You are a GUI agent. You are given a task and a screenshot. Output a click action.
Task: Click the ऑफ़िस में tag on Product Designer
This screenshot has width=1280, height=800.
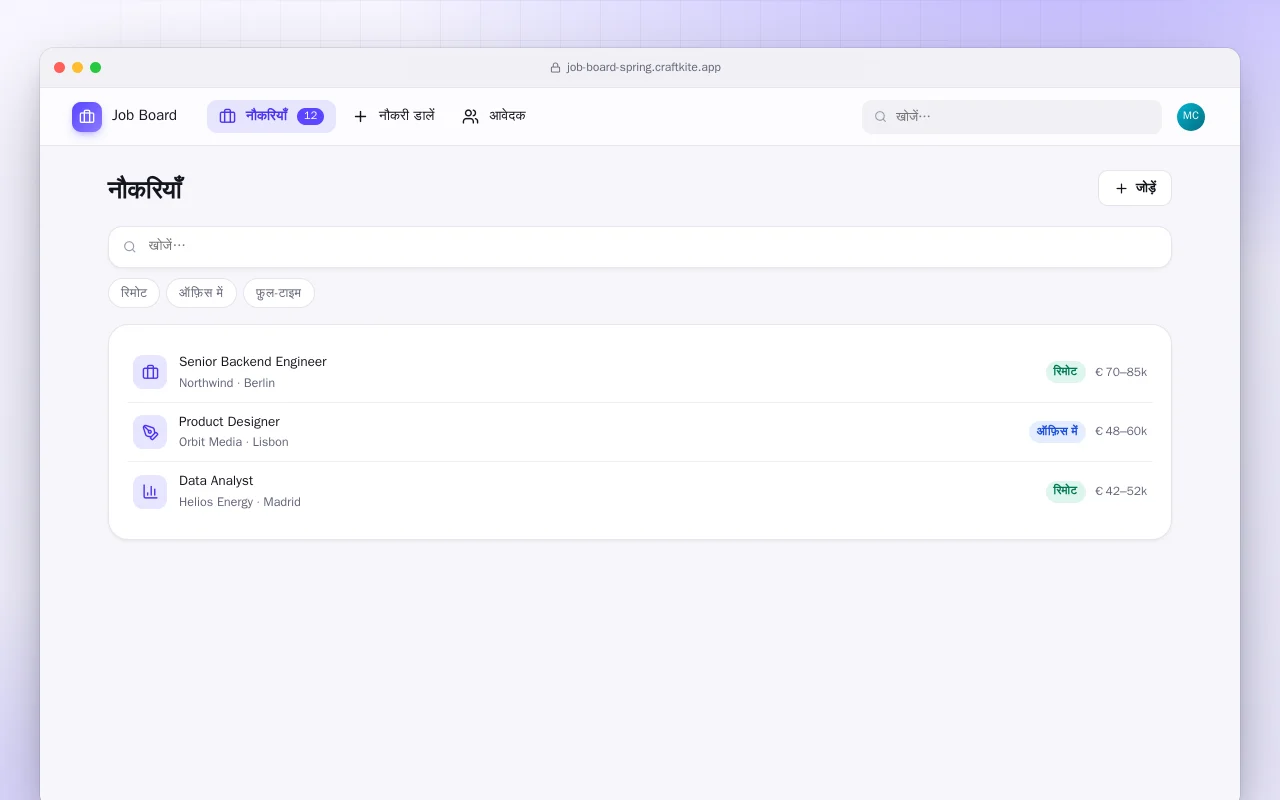point(1057,432)
